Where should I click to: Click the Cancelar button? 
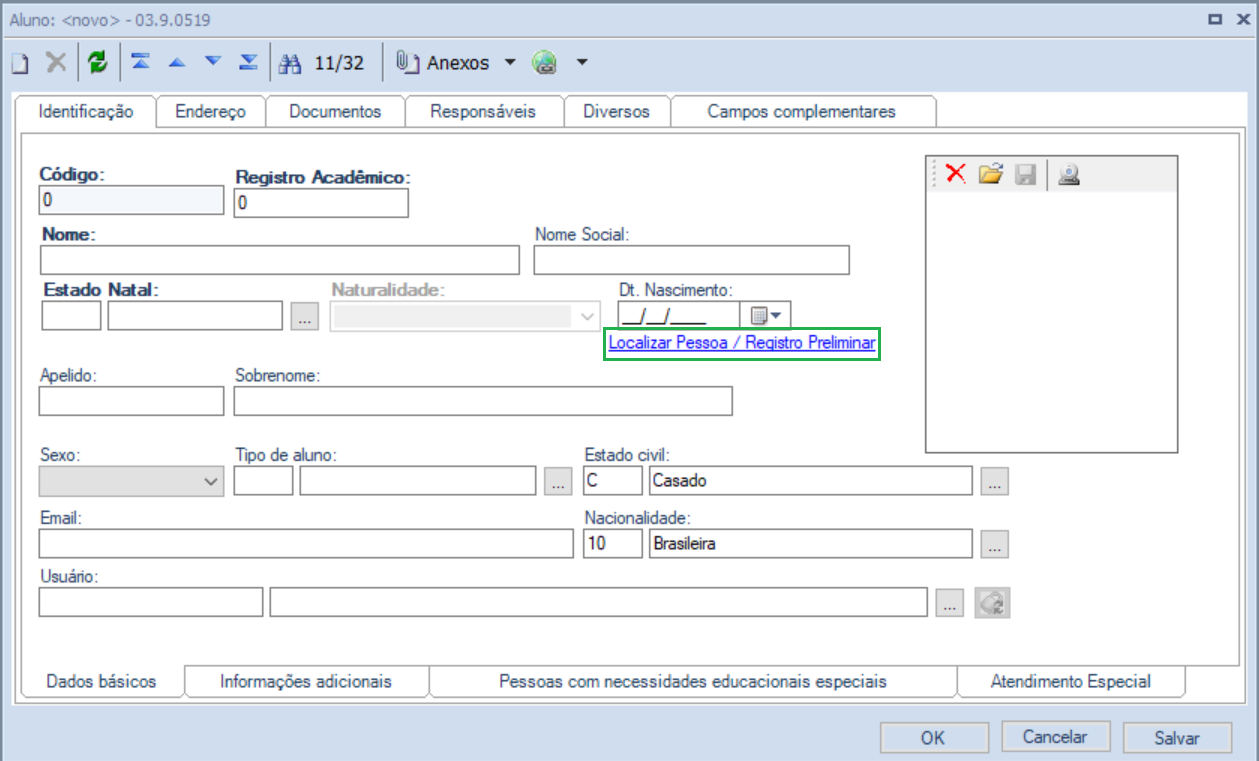pyautogui.click(x=1055, y=737)
